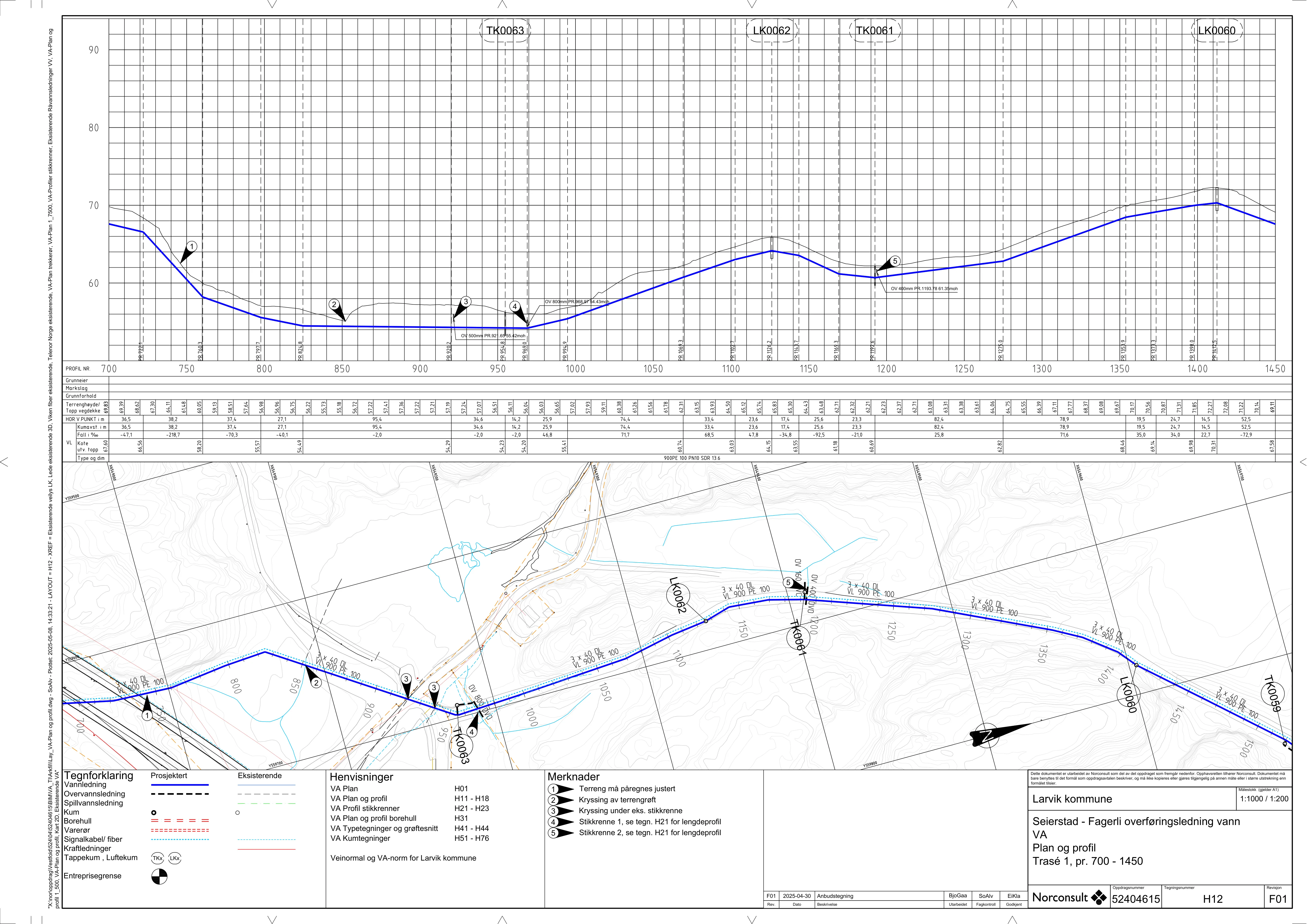Select reference range 'H41 - H44'
This screenshot has height=924, width=1307.
471,828
